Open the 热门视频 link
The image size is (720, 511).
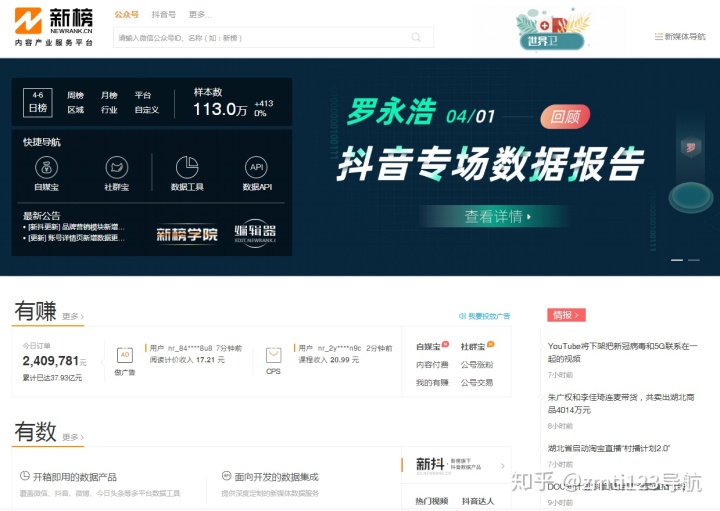point(432,501)
